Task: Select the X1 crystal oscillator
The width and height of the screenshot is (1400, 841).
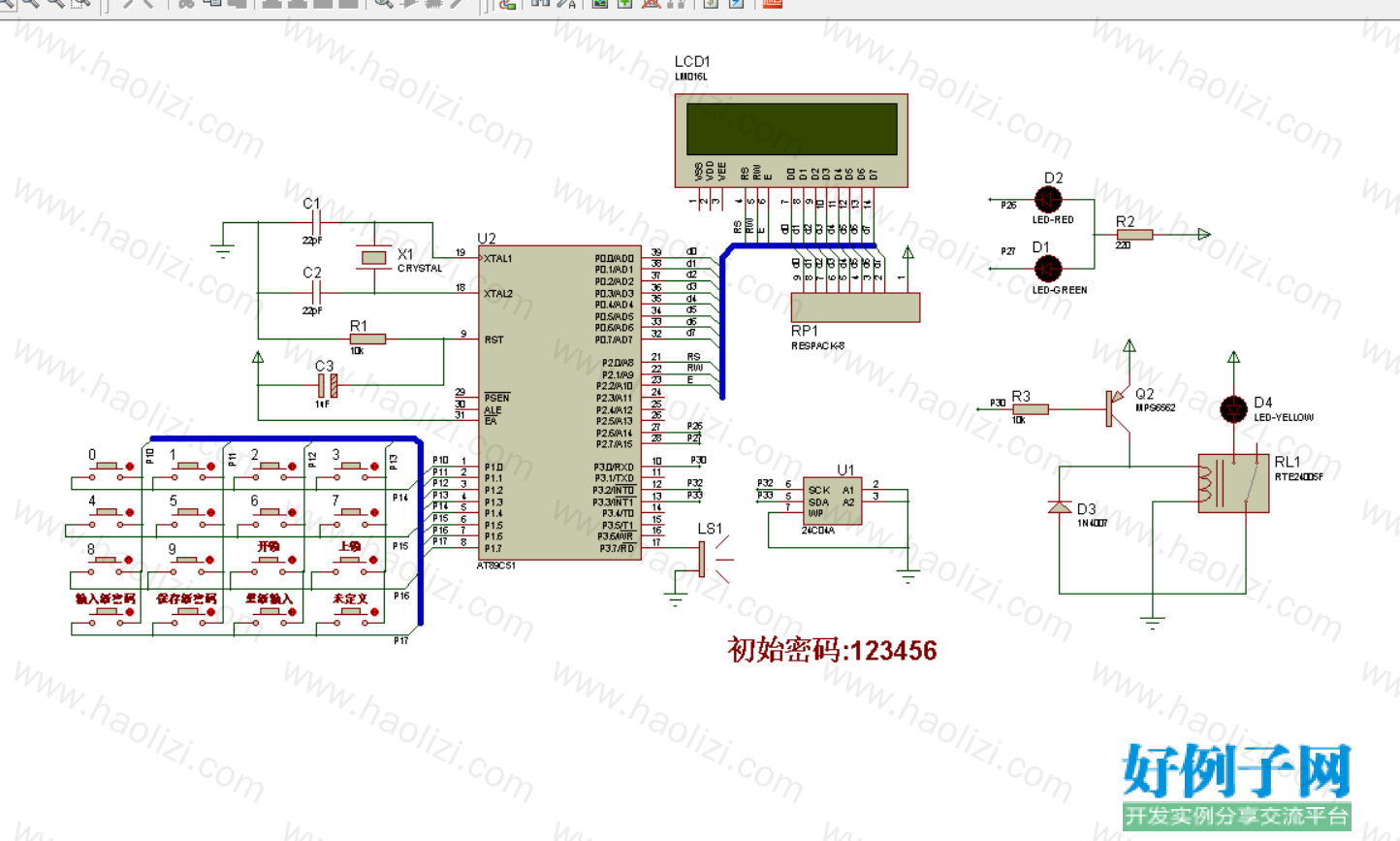Action: click(373, 257)
